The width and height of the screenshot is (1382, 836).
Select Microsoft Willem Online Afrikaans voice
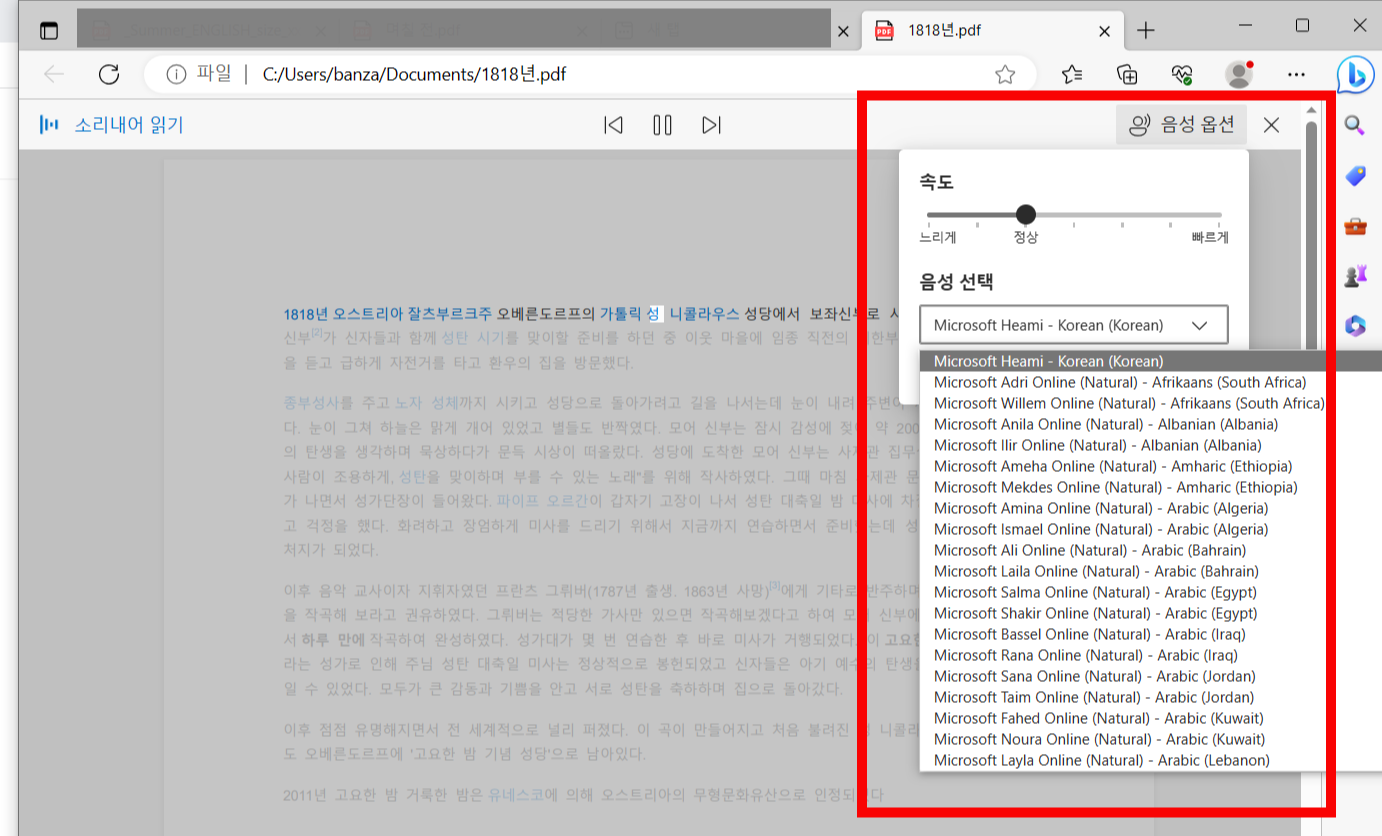(x=1150, y=403)
